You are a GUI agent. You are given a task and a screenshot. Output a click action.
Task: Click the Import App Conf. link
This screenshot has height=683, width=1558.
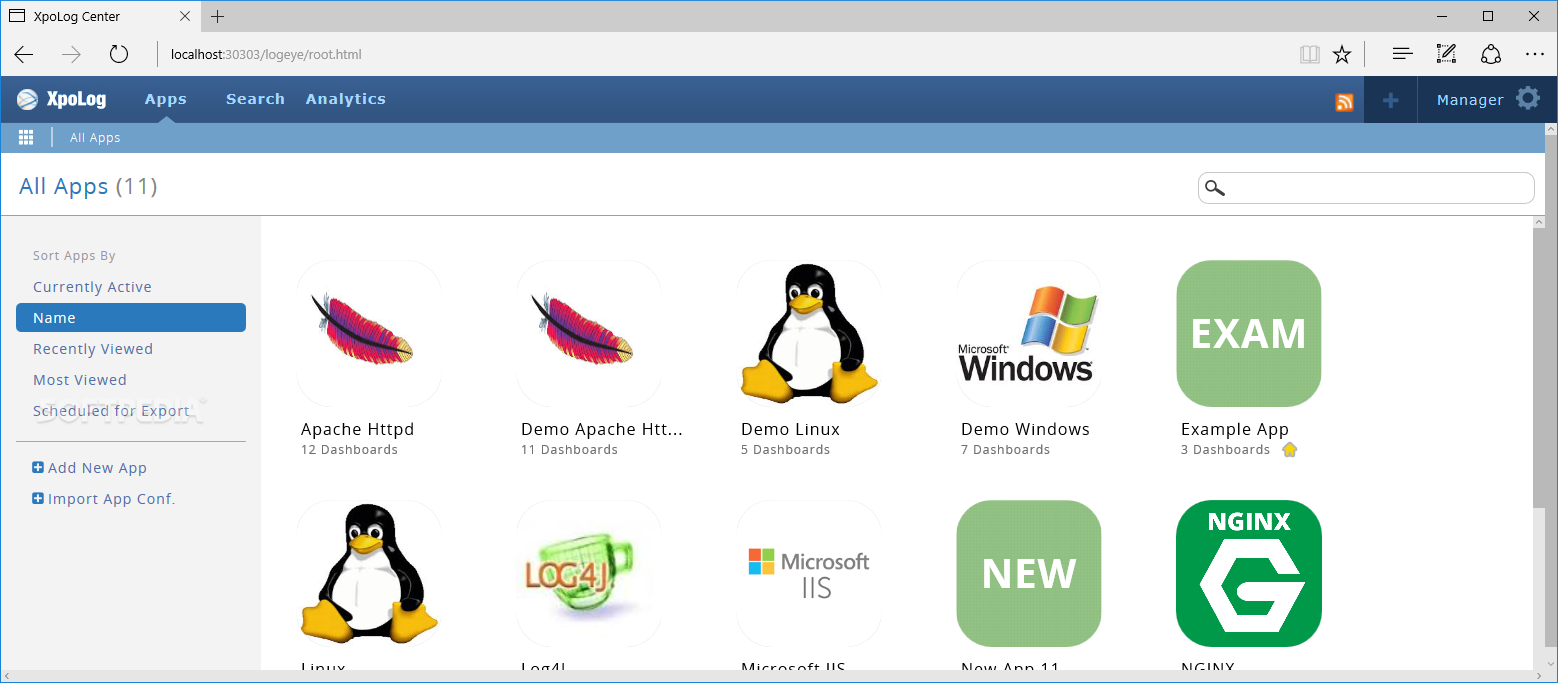[x=111, y=499]
